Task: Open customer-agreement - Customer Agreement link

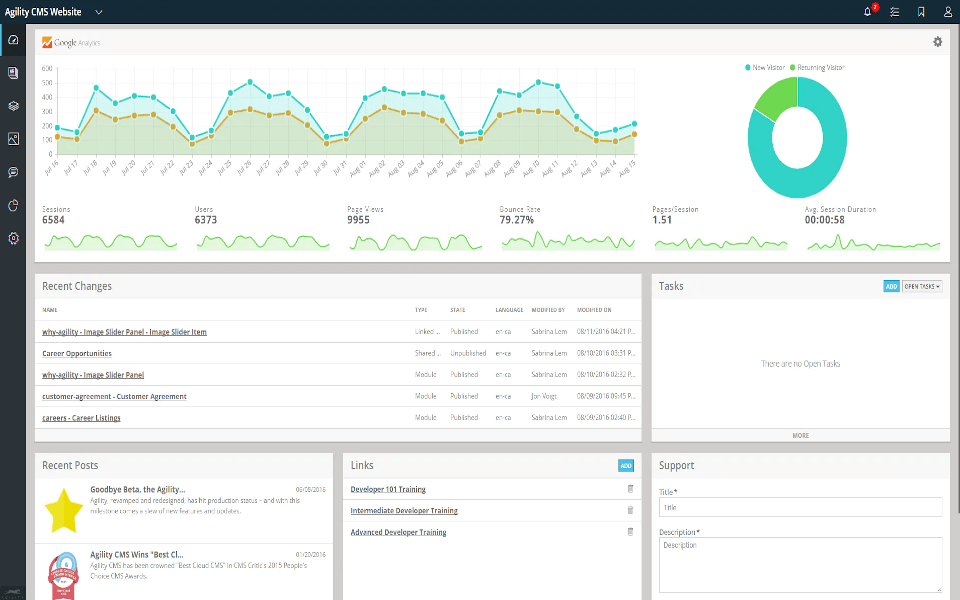Action: click(x=114, y=396)
